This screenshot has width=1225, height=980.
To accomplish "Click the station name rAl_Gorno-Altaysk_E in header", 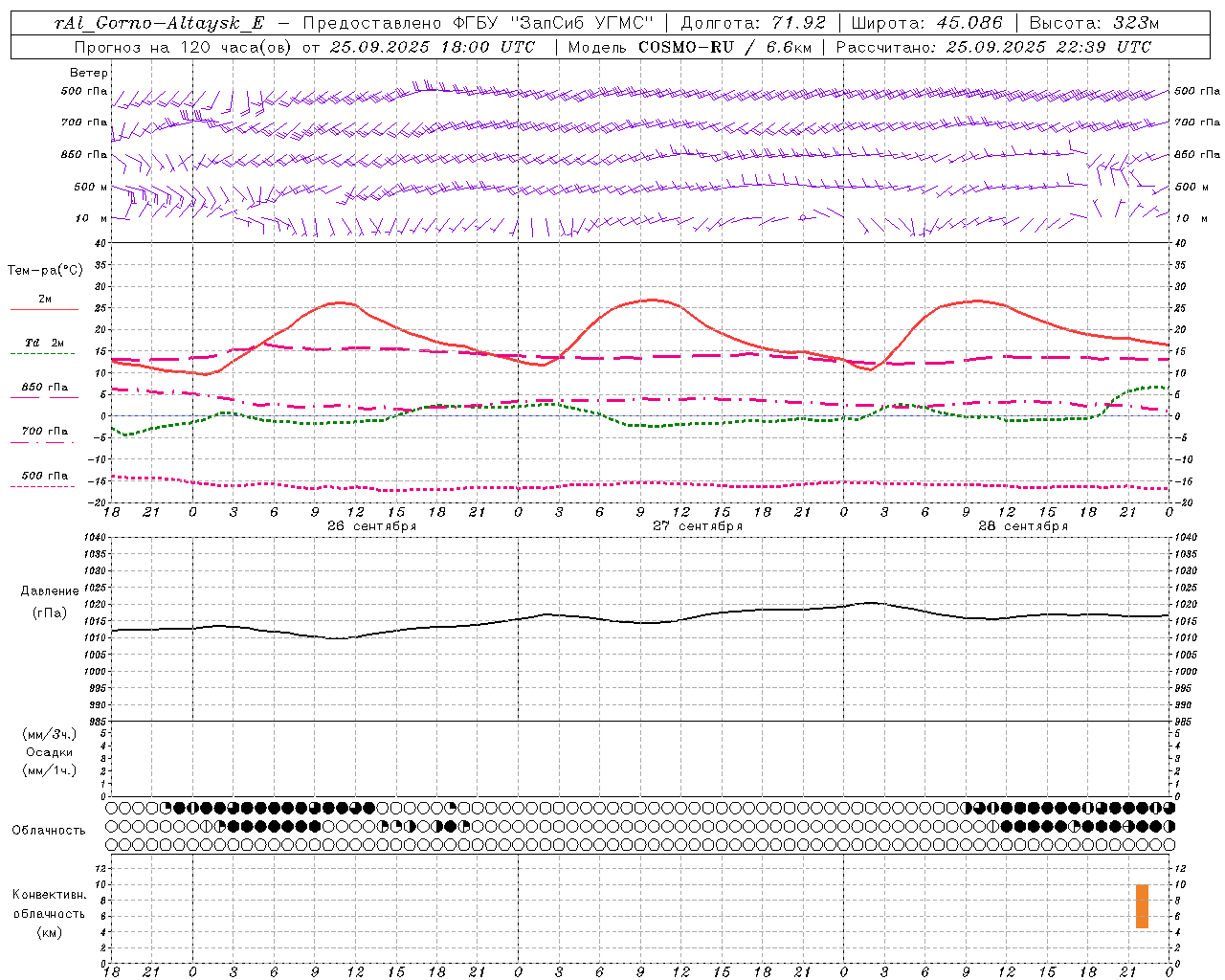I will (159, 23).
